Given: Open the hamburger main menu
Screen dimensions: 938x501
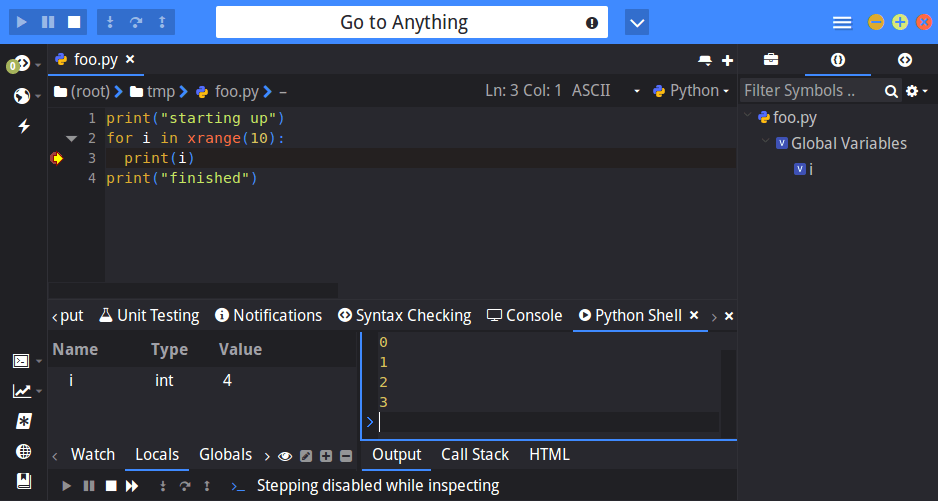Looking at the screenshot, I should click(842, 23).
